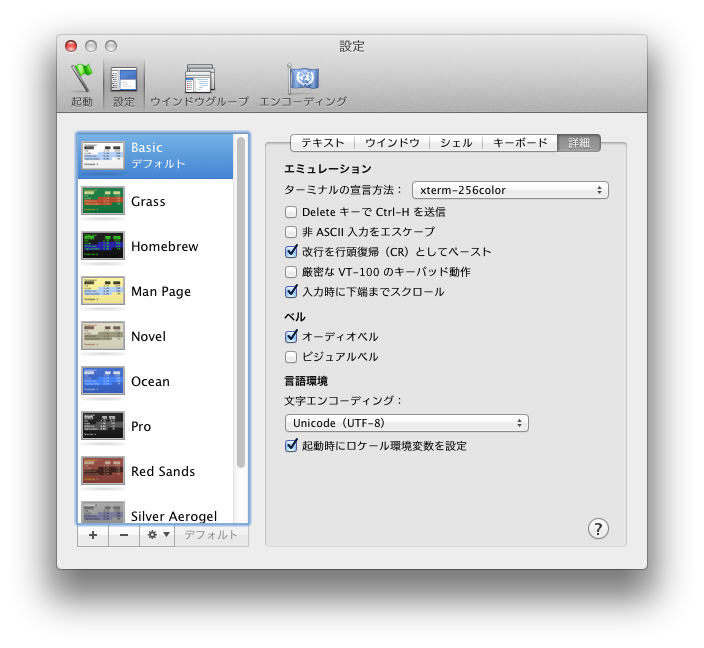Click the Pro profile thumbnail
Screen dimensions: 704x648
103,426
